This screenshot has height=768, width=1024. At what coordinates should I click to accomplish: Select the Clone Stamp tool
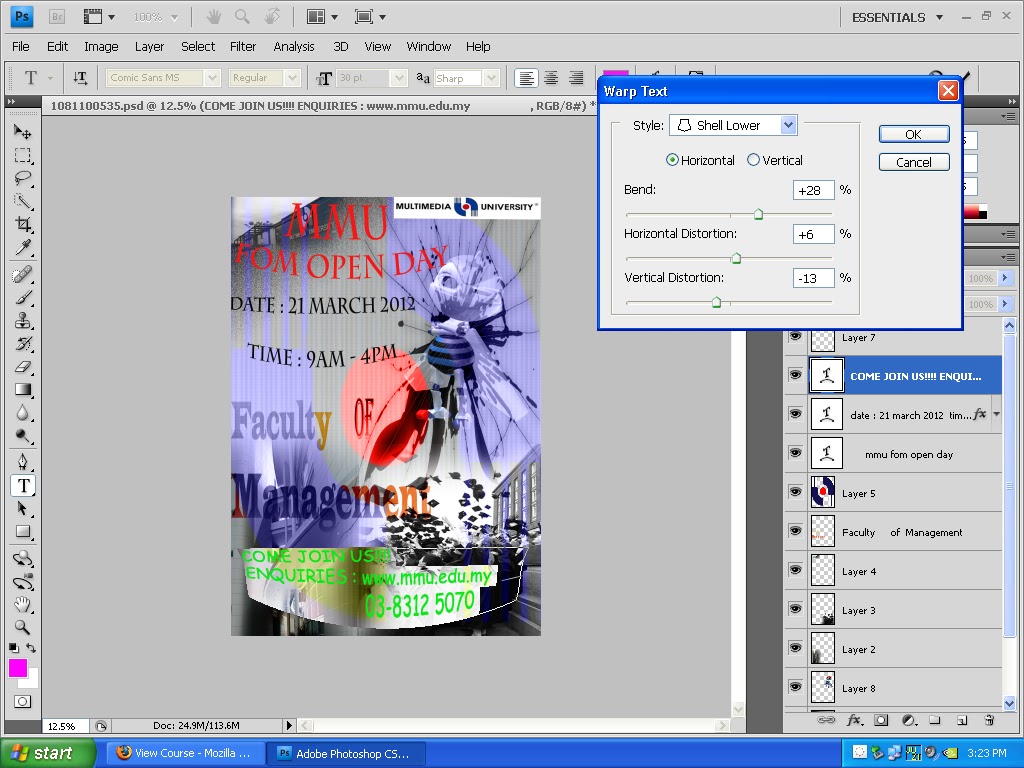23,321
